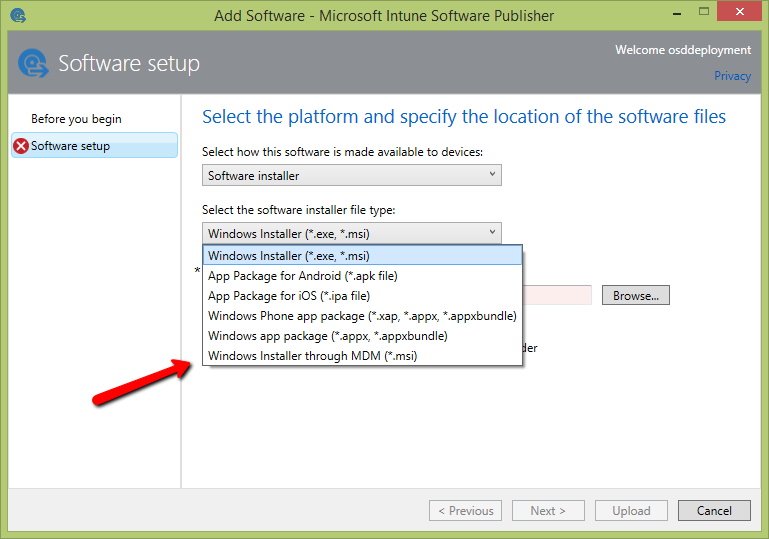Click the red error icon beside Software setup
This screenshot has height=539, width=769.
(x=21, y=146)
